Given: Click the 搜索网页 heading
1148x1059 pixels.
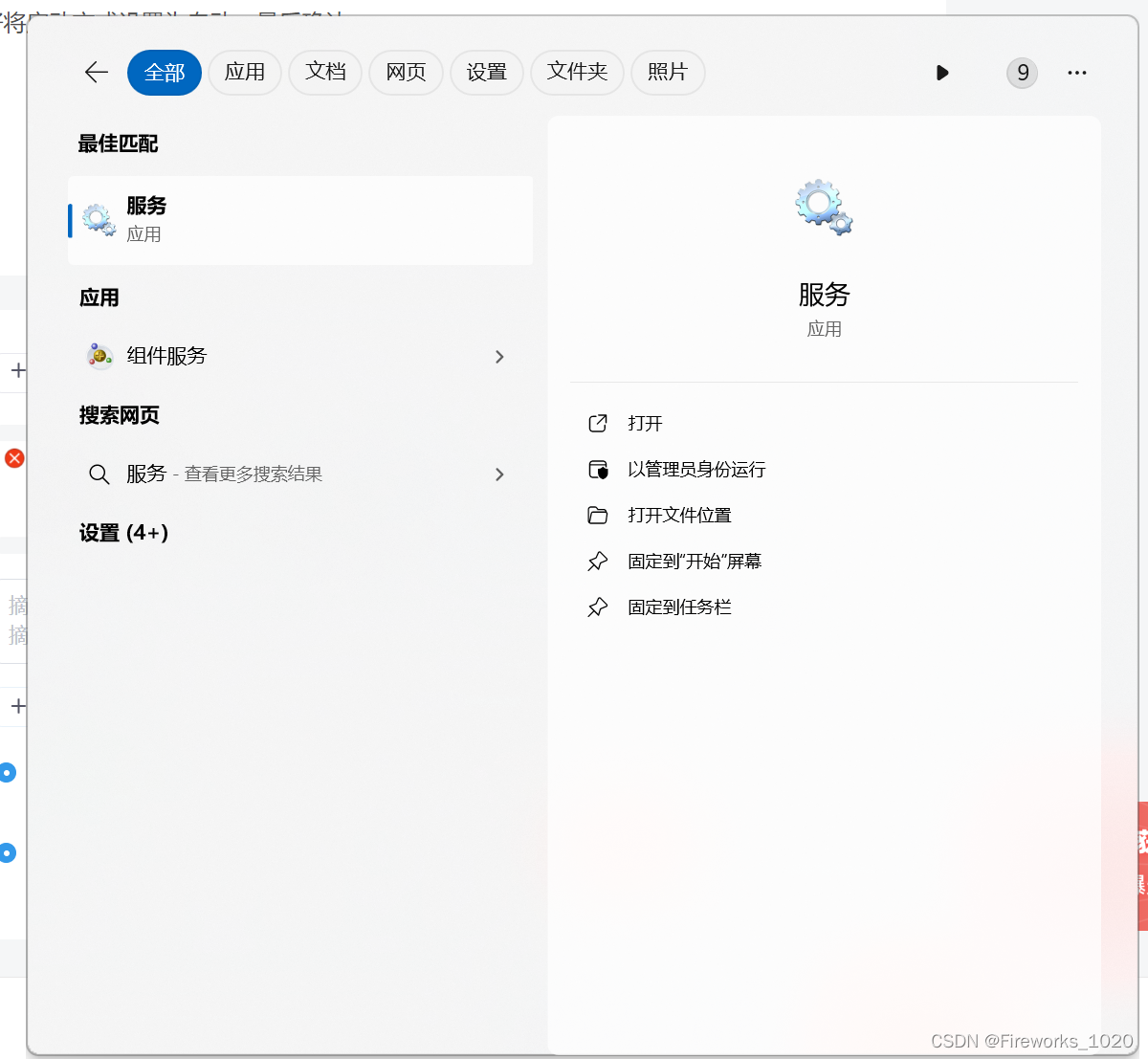Looking at the screenshot, I should 119,415.
